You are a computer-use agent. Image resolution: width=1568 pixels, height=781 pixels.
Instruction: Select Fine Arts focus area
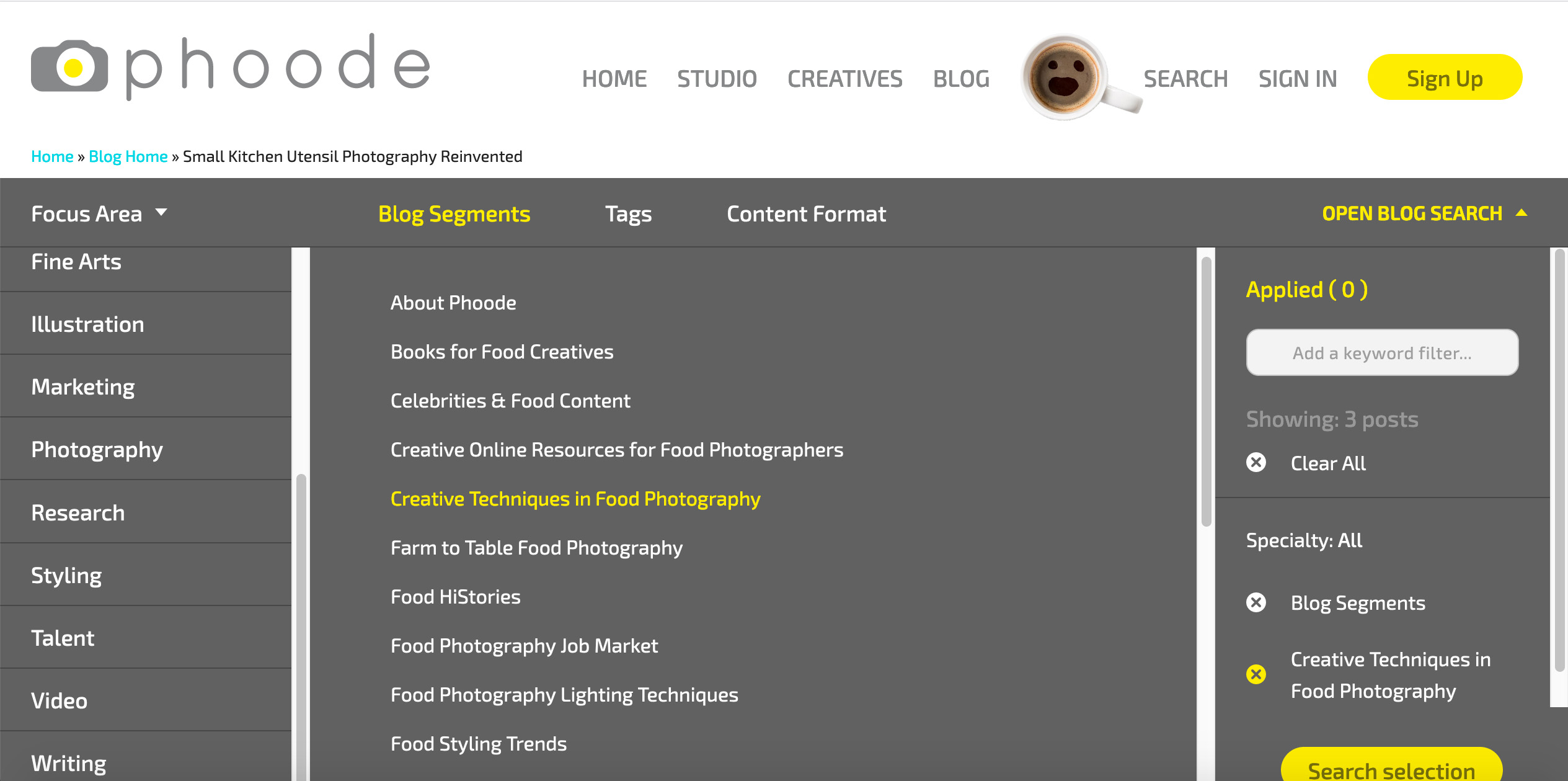146,263
